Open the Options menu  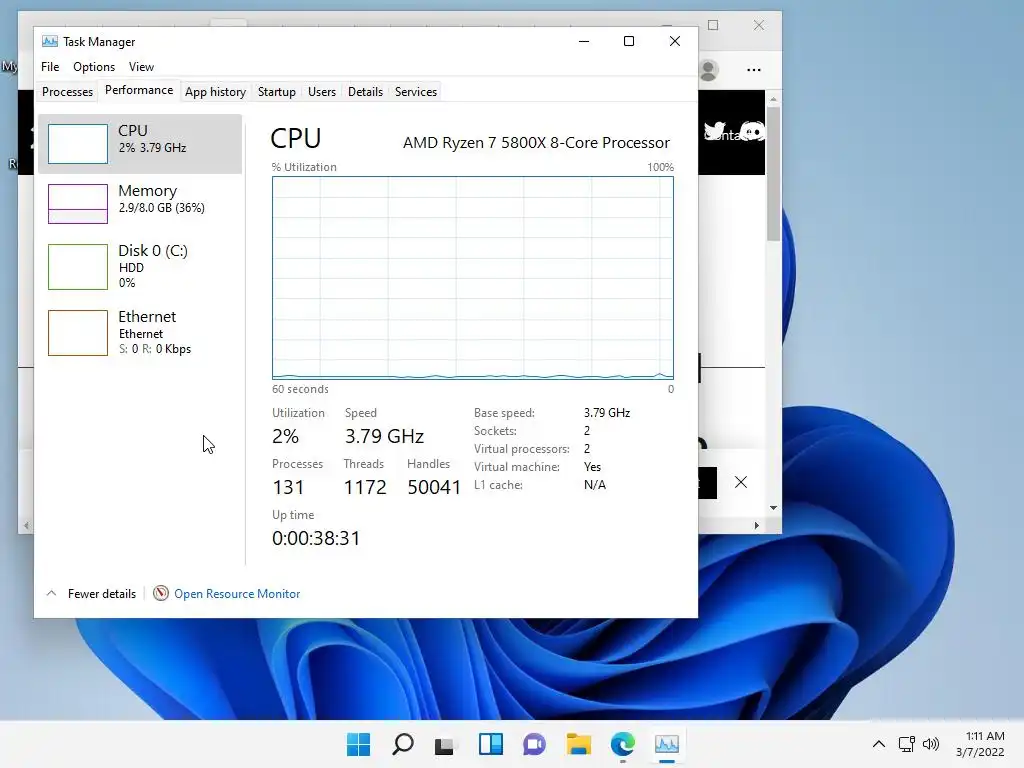tap(94, 67)
